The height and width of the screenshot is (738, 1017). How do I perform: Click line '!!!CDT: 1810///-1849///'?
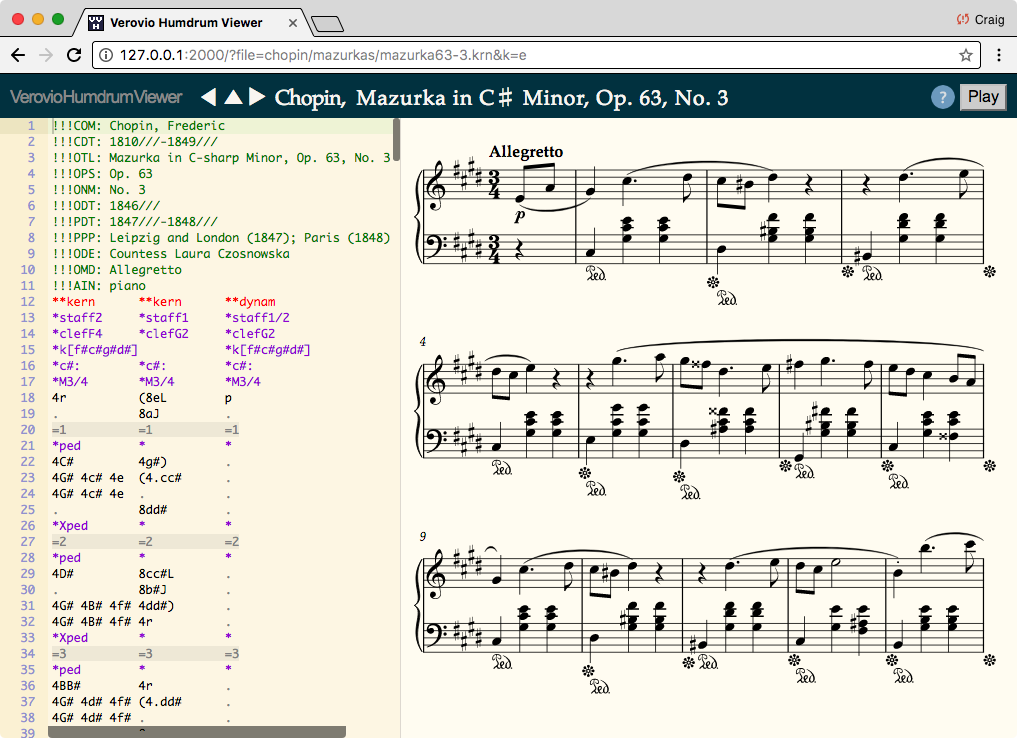coord(135,141)
